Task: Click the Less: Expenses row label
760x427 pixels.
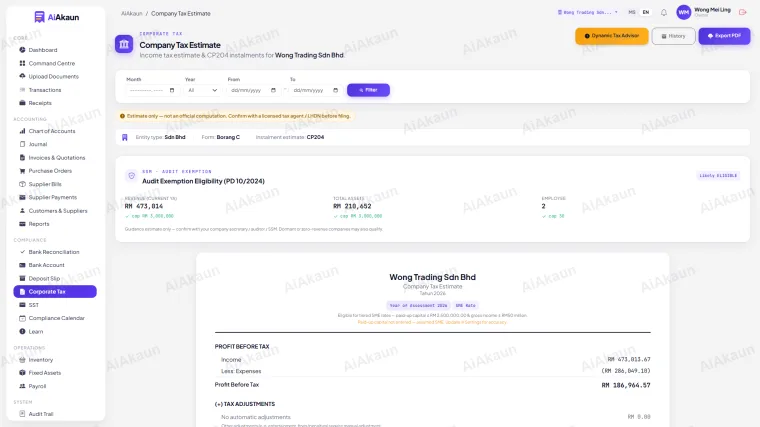Action: [241, 371]
